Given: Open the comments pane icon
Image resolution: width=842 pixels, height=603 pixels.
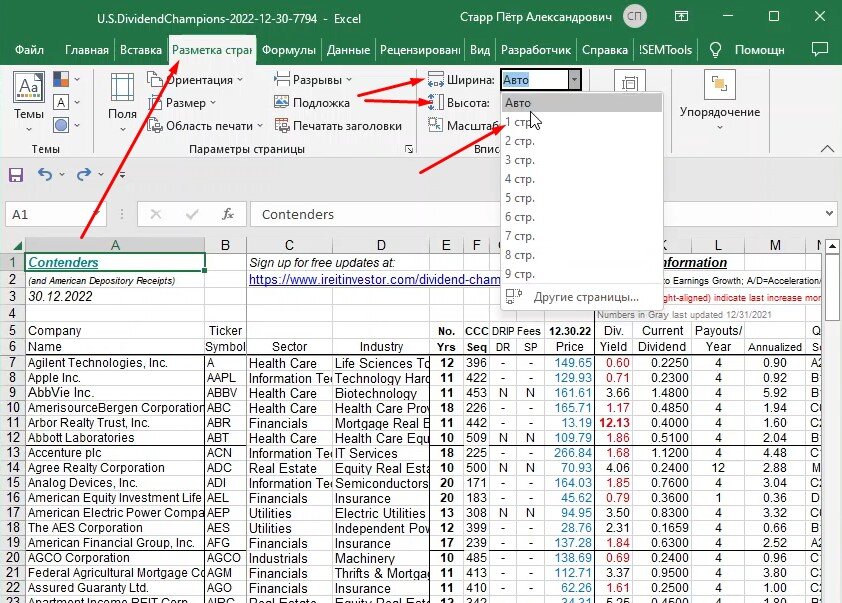Looking at the screenshot, I should pyautogui.click(x=819, y=50).
